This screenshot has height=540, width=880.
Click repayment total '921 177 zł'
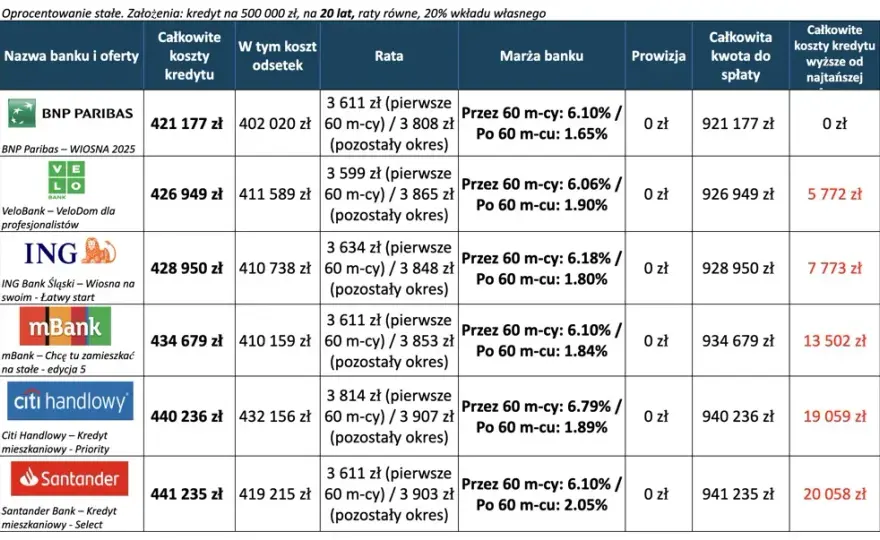click(738, 123)
